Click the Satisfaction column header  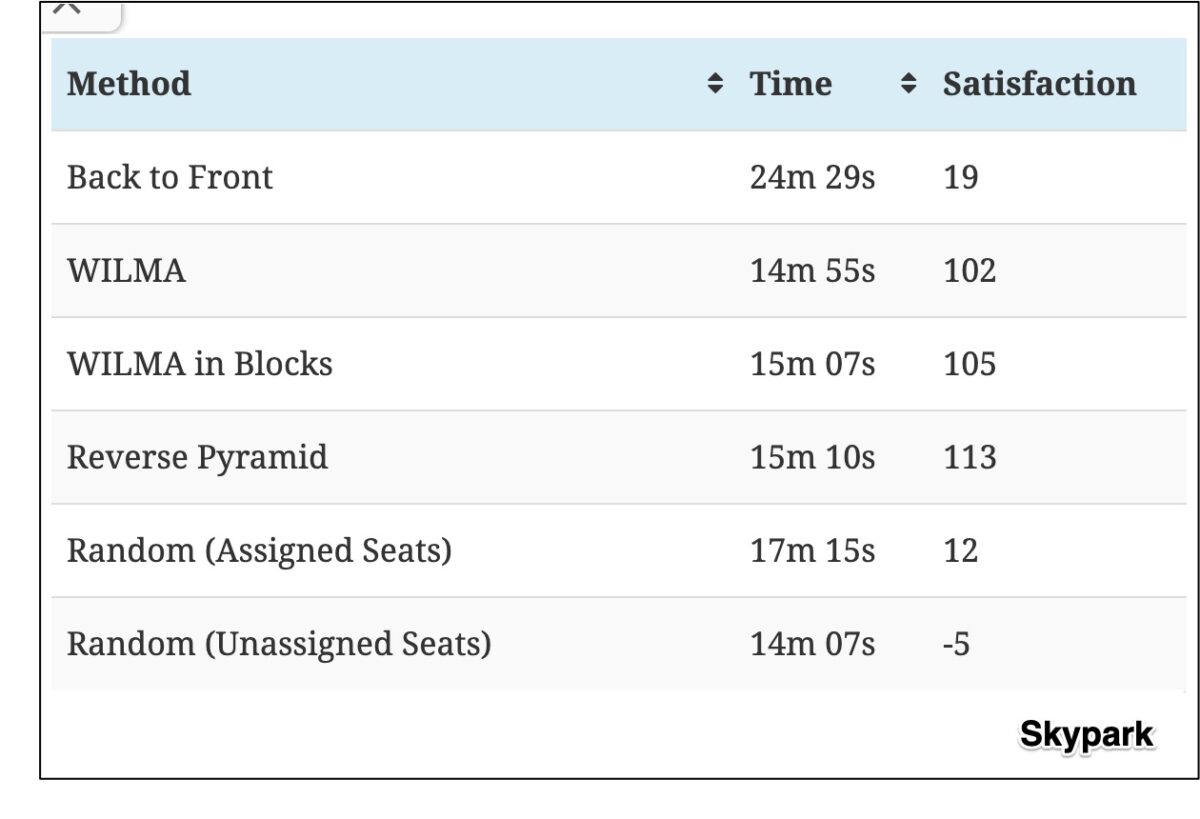(1039, 84)
